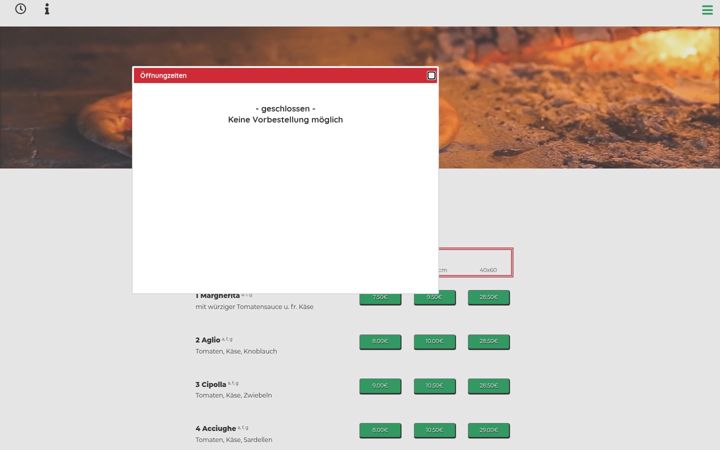
Task: Add Aglio for 10.00€
Action: [x=434, y=342]
